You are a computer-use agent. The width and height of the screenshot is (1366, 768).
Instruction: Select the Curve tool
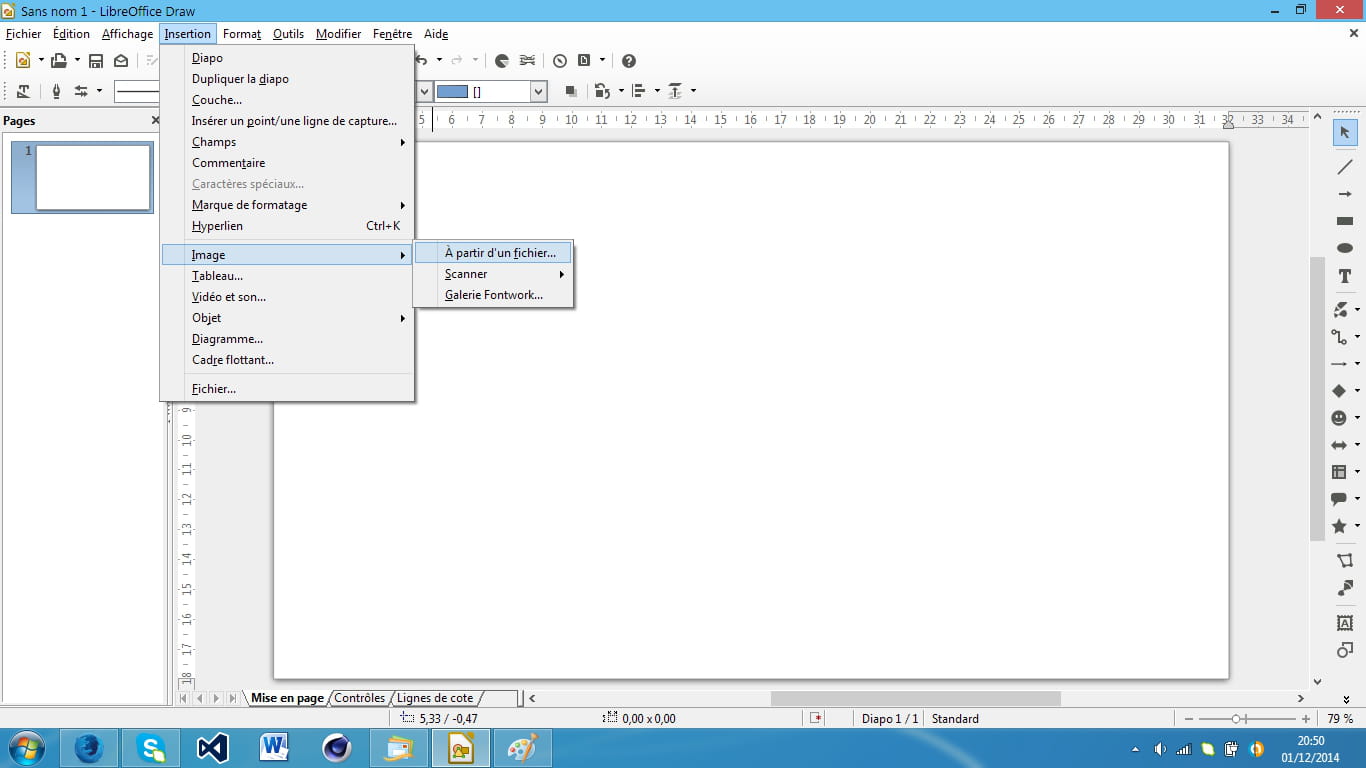(1341, 310)
